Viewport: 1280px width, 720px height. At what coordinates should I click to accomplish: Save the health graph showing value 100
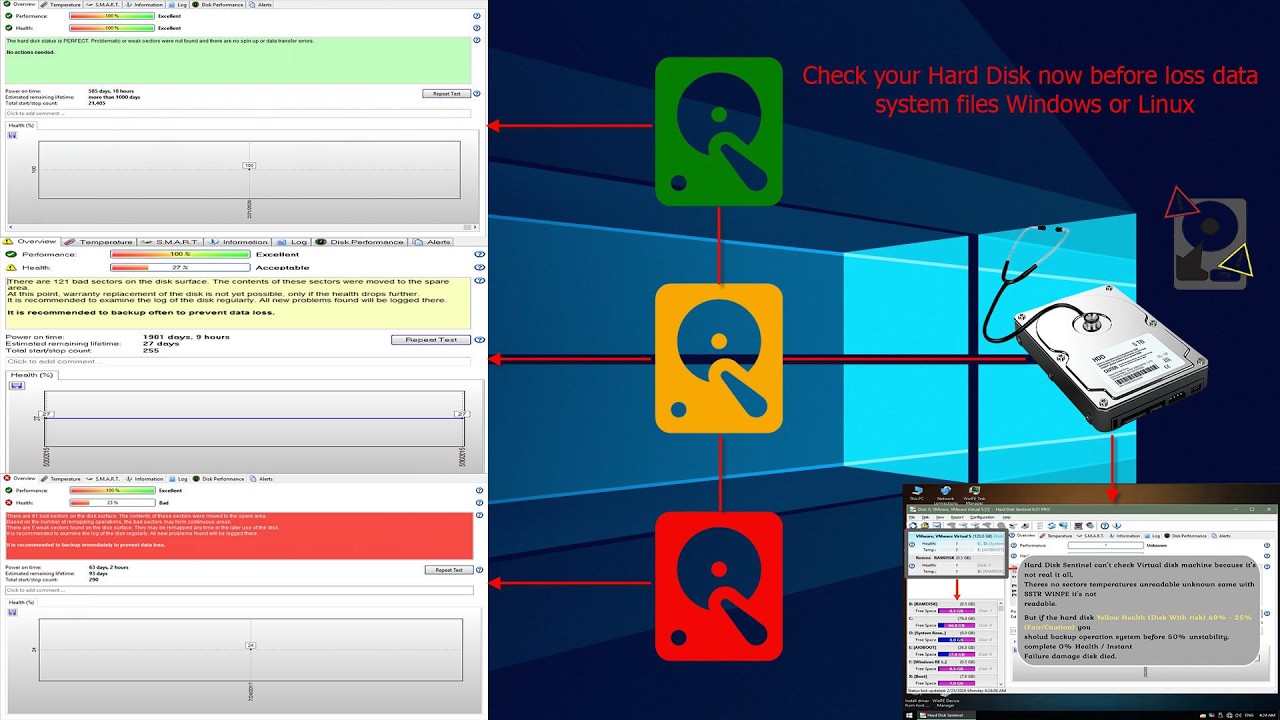click(13, 134)
